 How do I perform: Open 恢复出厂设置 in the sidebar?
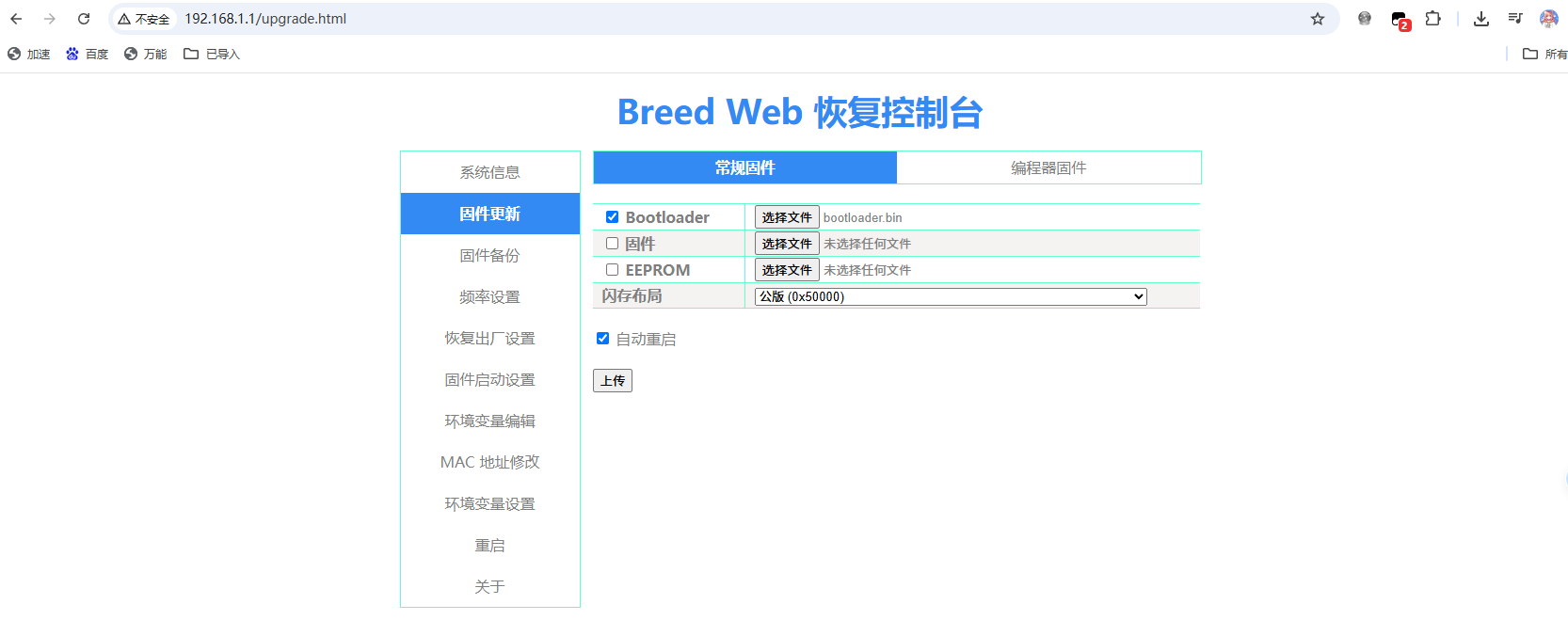(x=490, y=338)
